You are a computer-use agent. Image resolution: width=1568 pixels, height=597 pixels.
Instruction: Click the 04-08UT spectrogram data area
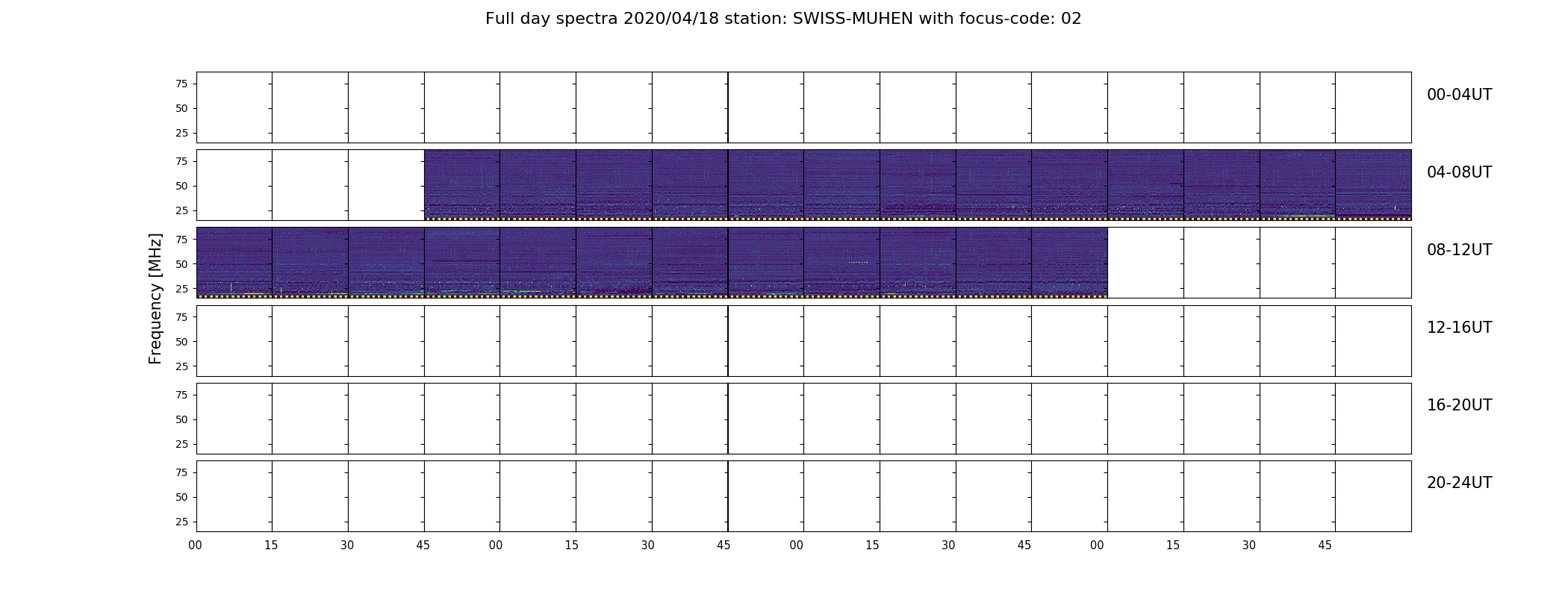[918, 184]
